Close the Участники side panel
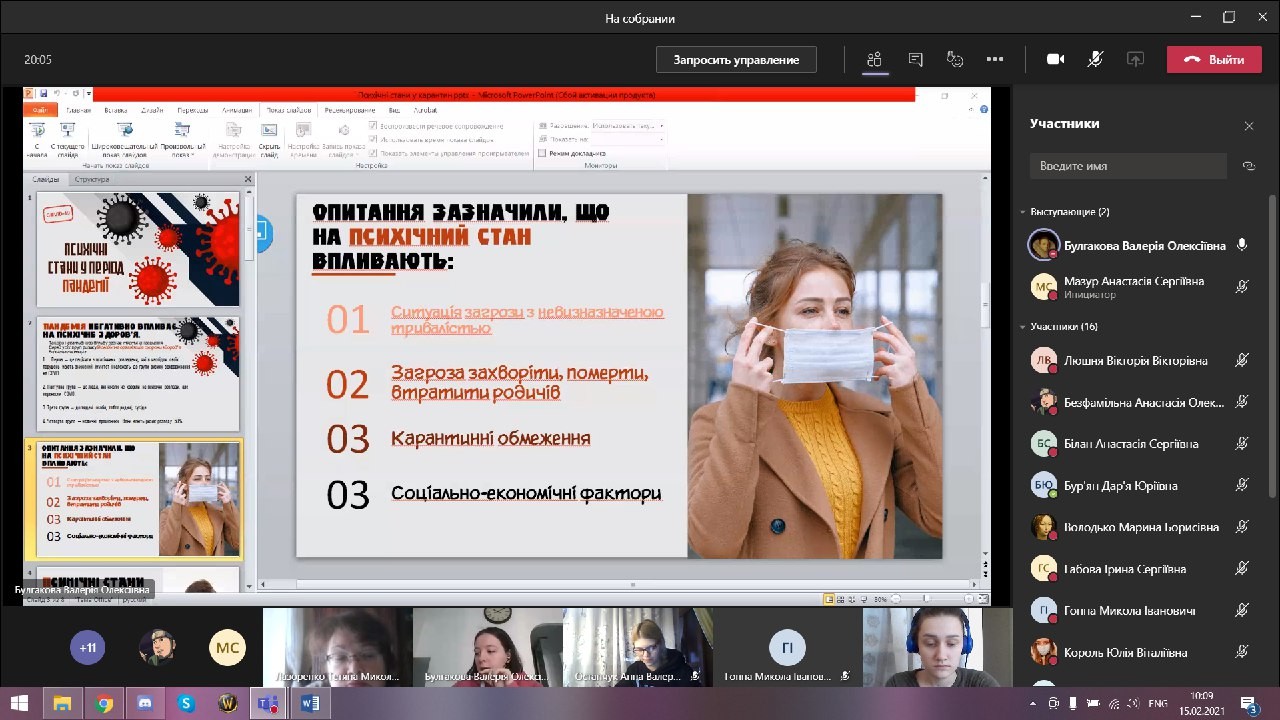Screen dimensions: 1280x720 [1248, 126]
